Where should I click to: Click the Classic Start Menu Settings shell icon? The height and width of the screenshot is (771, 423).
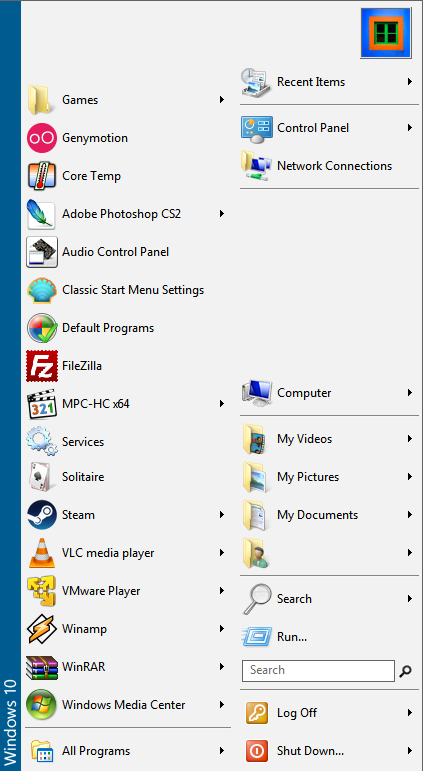tap(42, 290)
